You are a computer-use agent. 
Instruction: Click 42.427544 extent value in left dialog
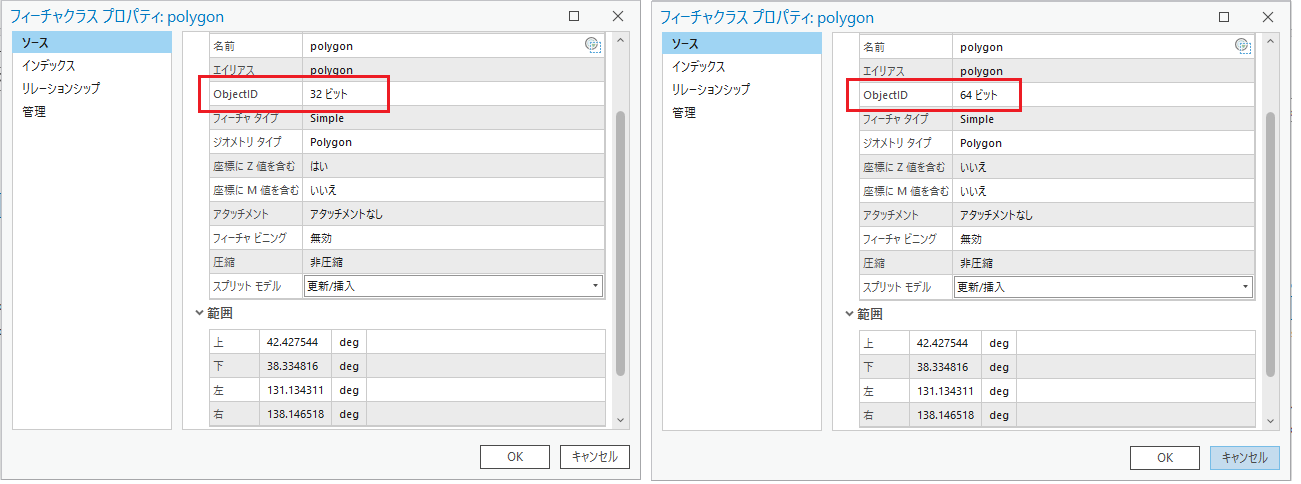[x=292, y=342]
